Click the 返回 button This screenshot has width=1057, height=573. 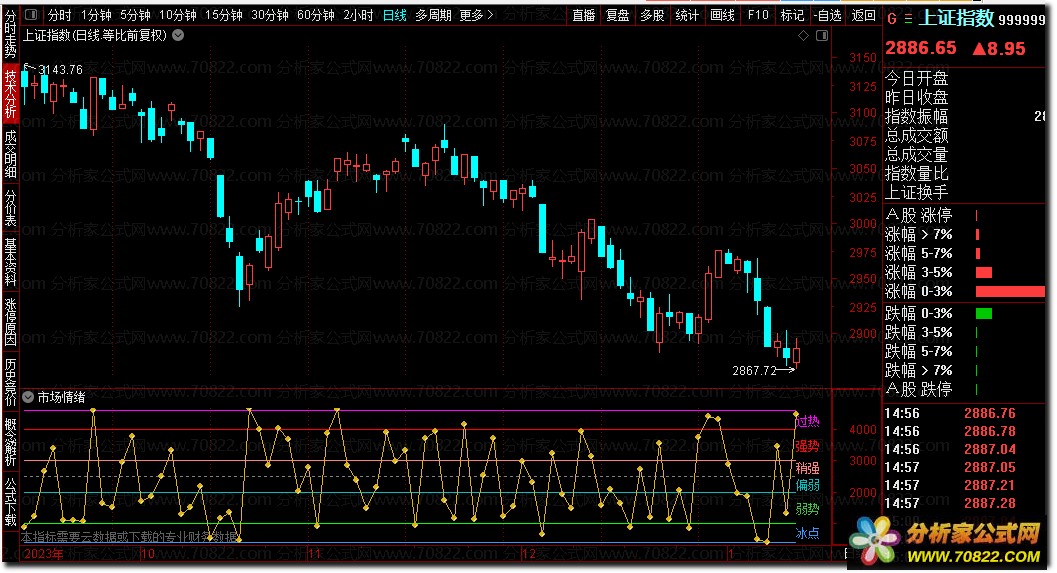864,15
